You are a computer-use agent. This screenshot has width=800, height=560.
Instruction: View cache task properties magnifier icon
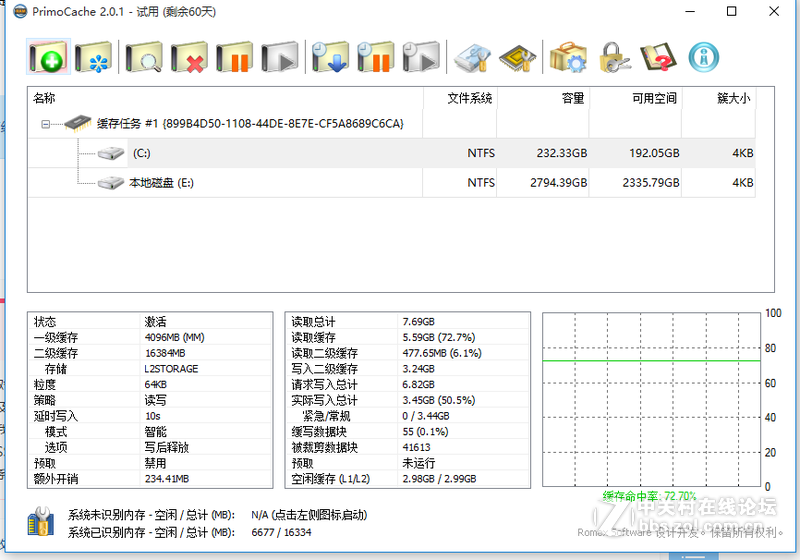(x=144, y=57)
